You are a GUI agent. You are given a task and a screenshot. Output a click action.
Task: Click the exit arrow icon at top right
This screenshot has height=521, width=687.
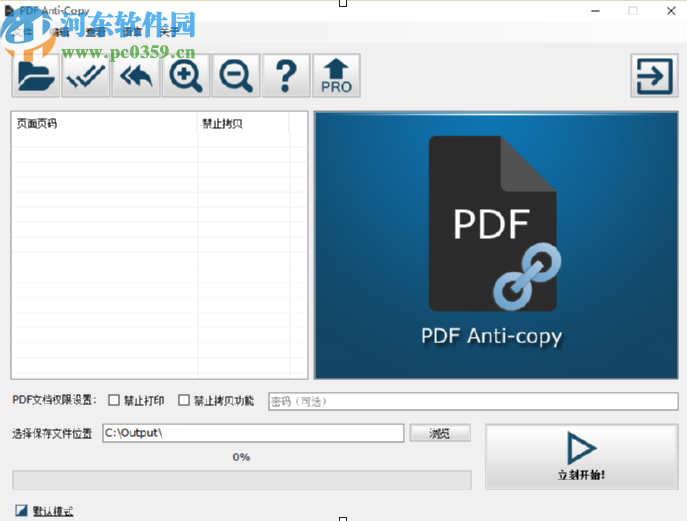654,76
